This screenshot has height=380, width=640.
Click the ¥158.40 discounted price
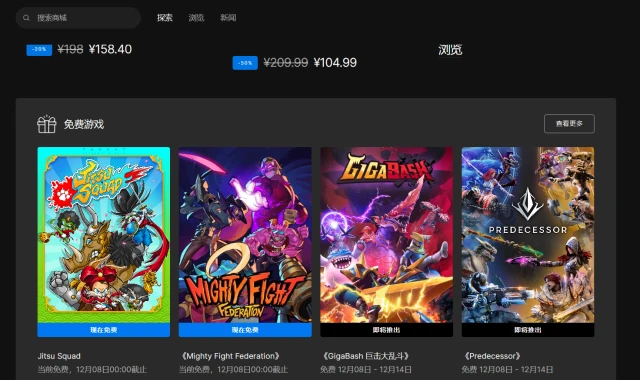[x=110, y=49]
